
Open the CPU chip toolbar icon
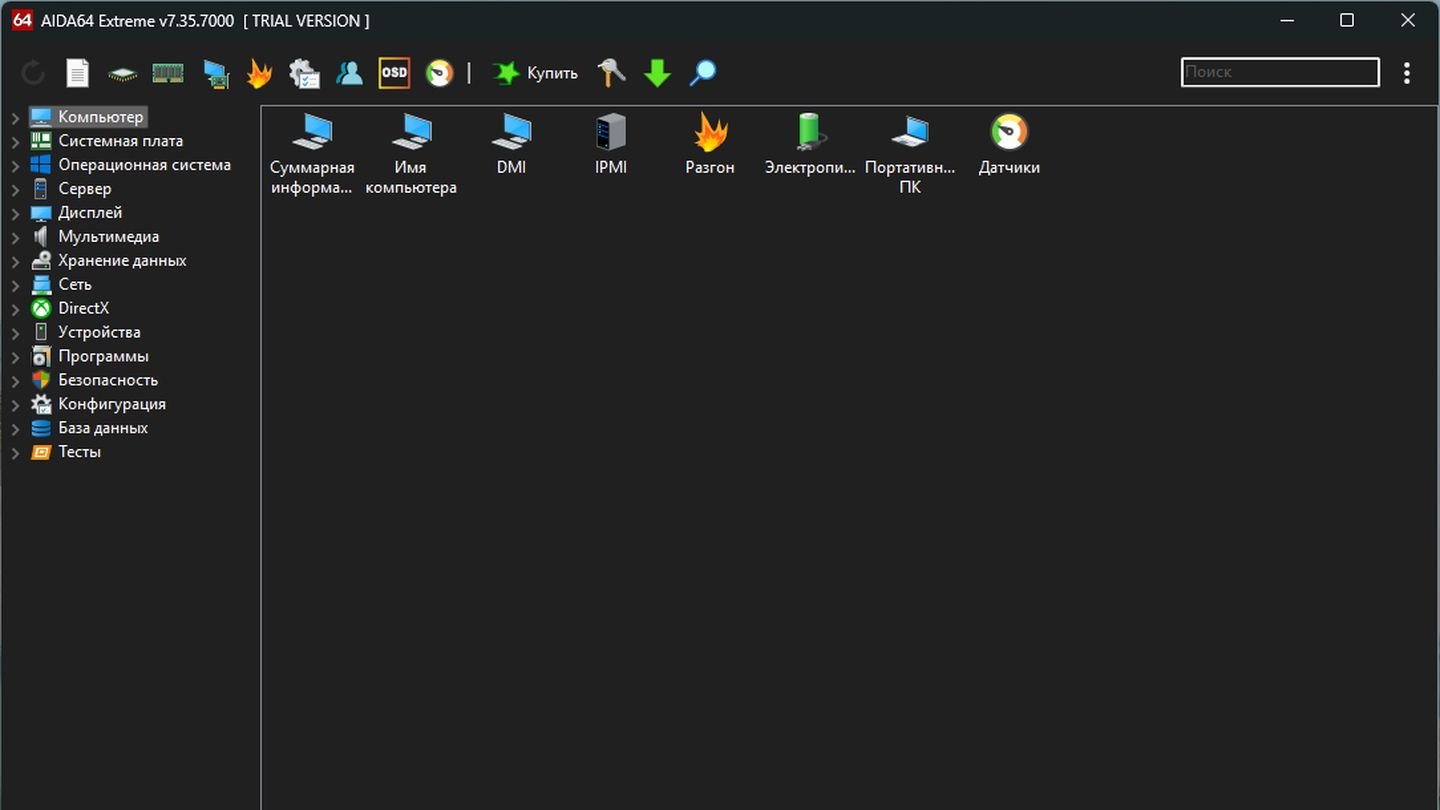(x=123, y=73)
